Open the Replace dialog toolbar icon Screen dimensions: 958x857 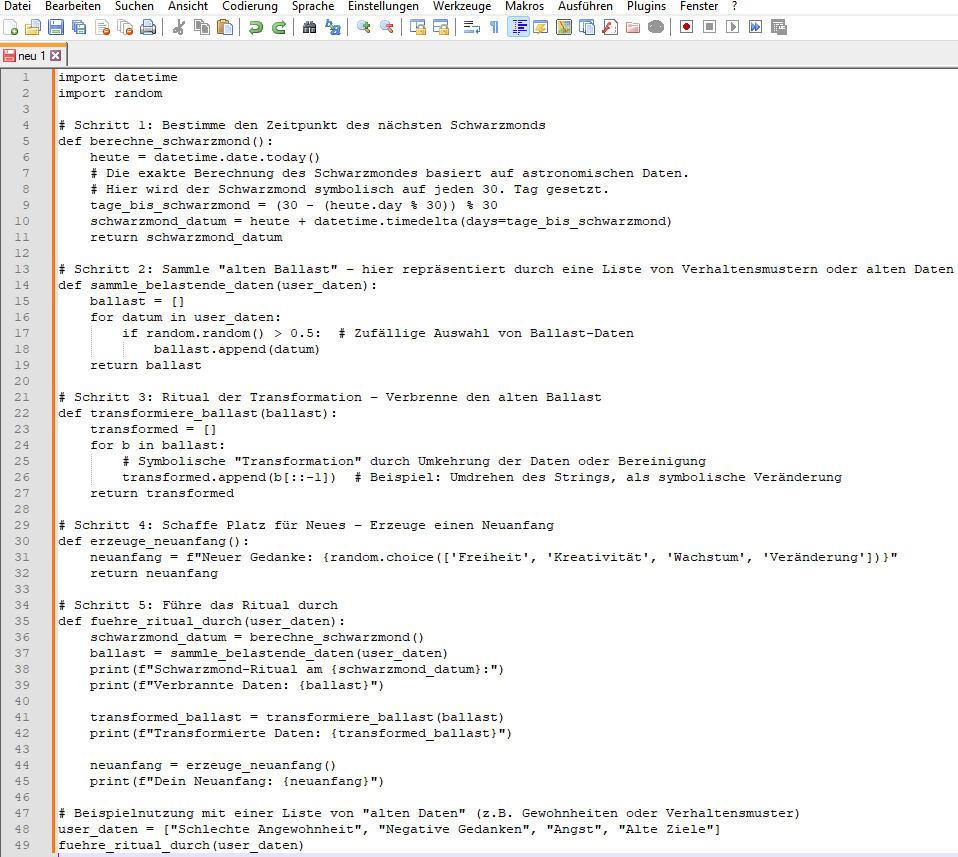click(x=332, y=27)
